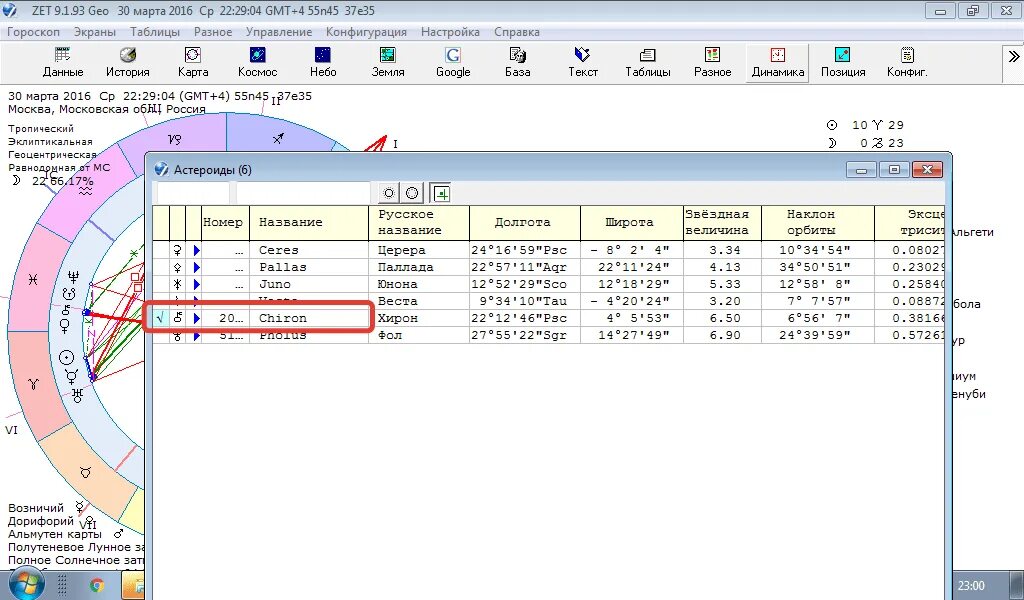Viewport: 1024px width, 600px height.
Task: Sort by the Широта column header
Action: 632,223
